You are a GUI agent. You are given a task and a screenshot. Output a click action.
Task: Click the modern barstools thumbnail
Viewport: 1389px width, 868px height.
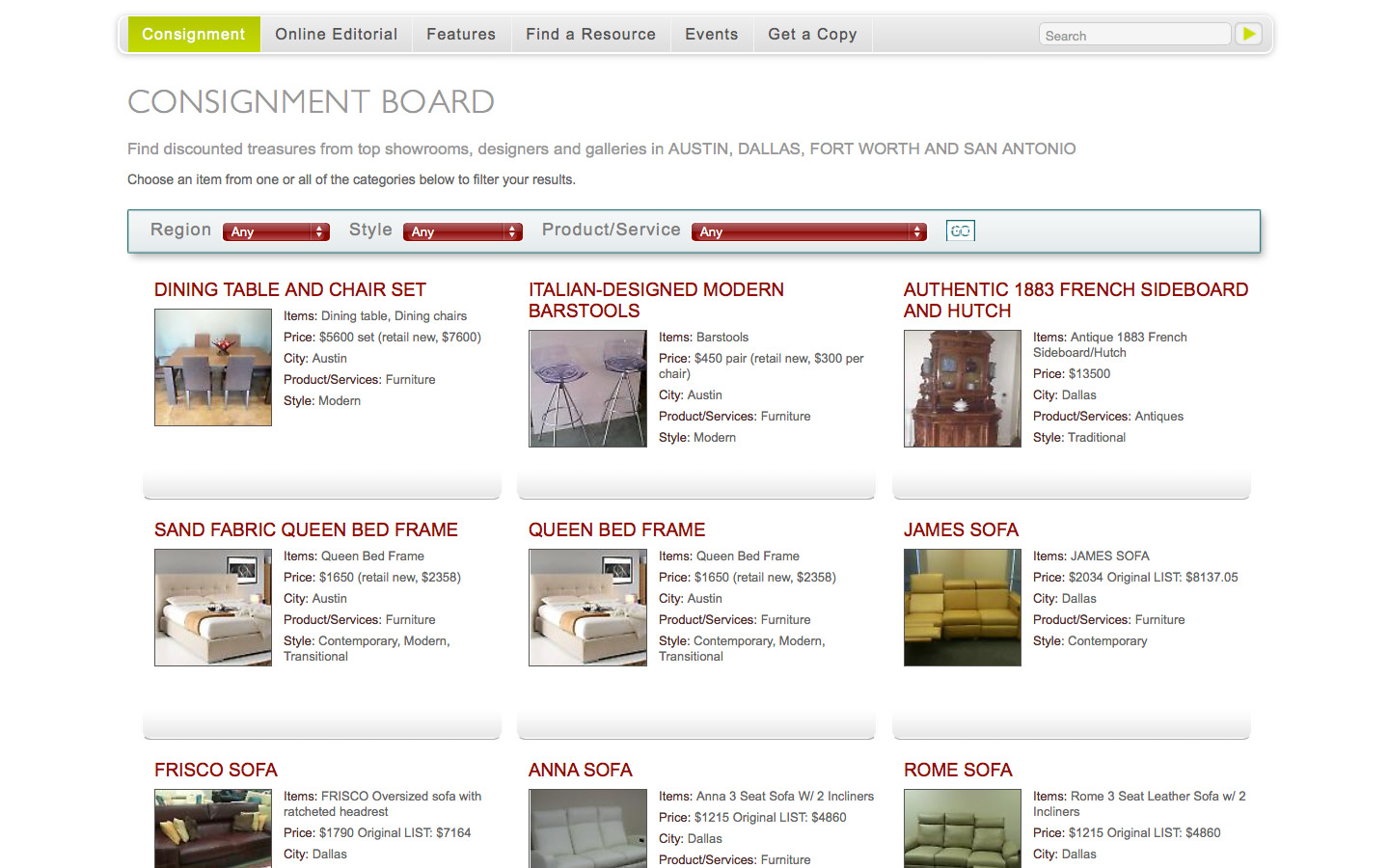tap(587, 389)
